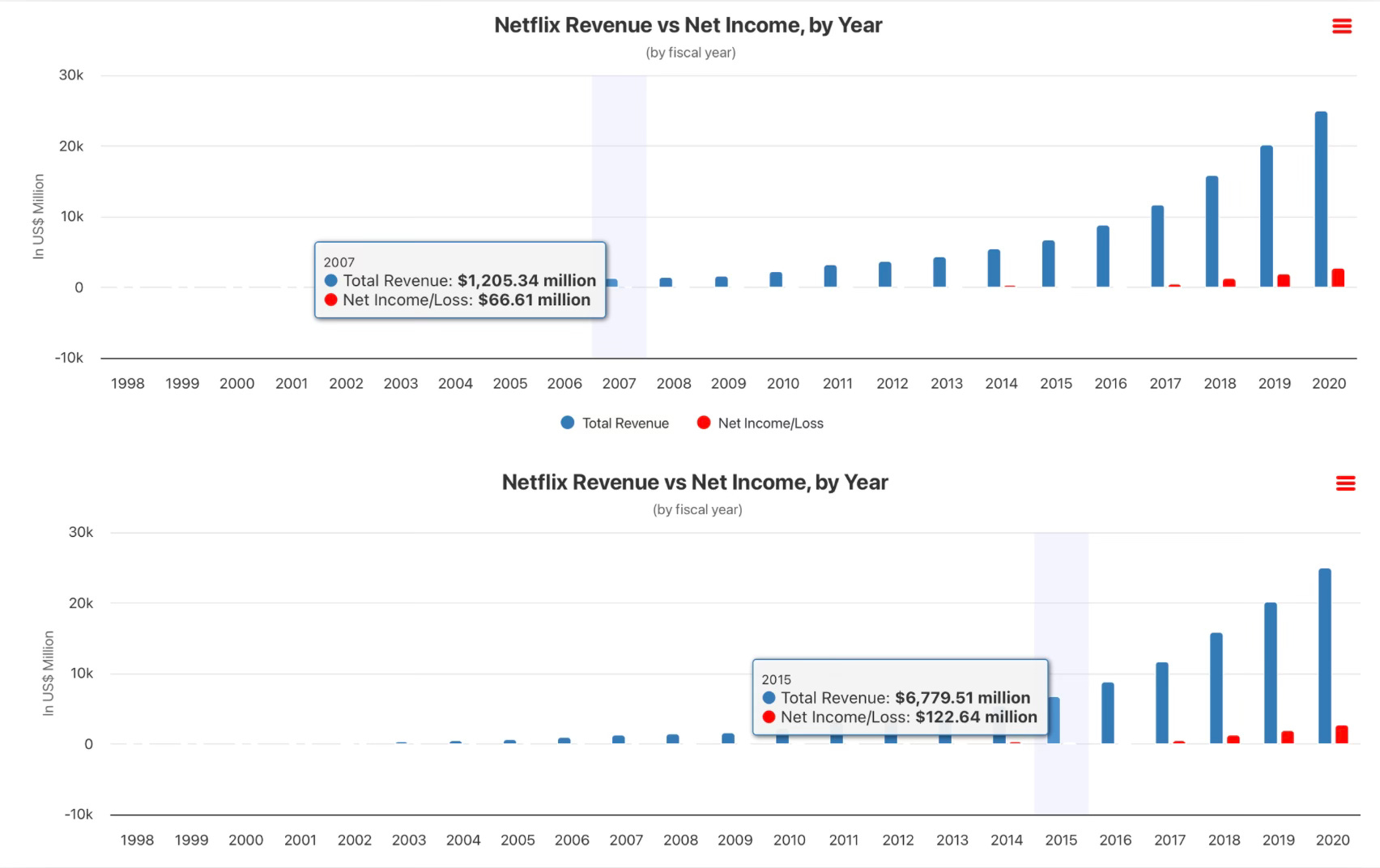This screenshot has height=868, width=1380.
Task: Select 2011 revenue bar in top chart
Action: click(x=830, y=276)
